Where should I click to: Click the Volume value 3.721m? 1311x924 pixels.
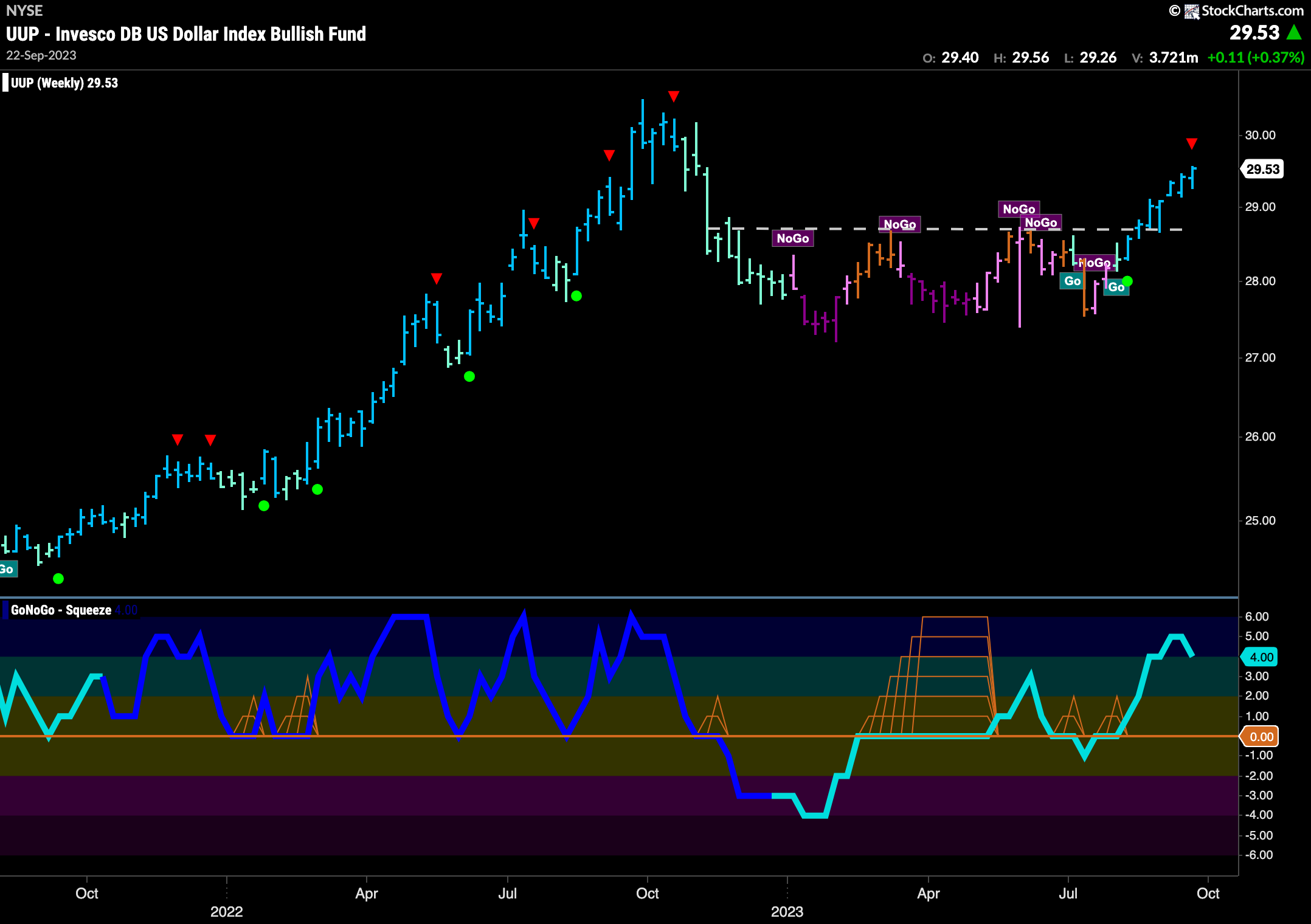tap(1174, 58)
